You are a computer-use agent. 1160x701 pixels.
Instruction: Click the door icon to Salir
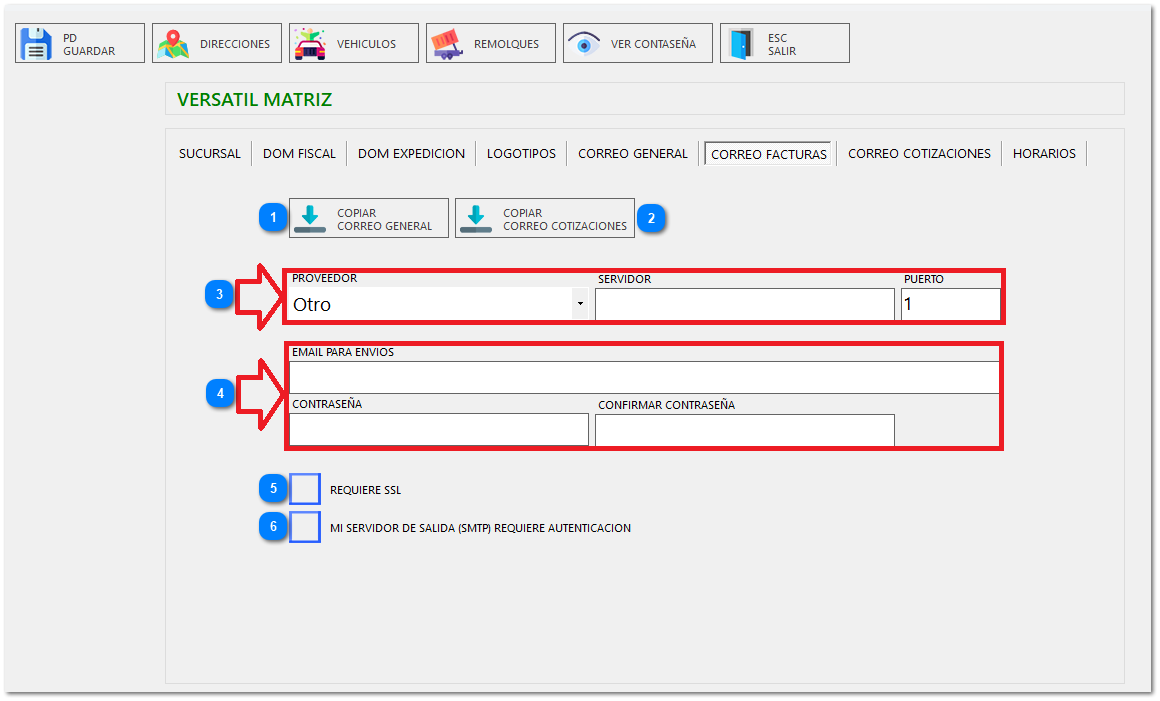click(x=741, y=44)
